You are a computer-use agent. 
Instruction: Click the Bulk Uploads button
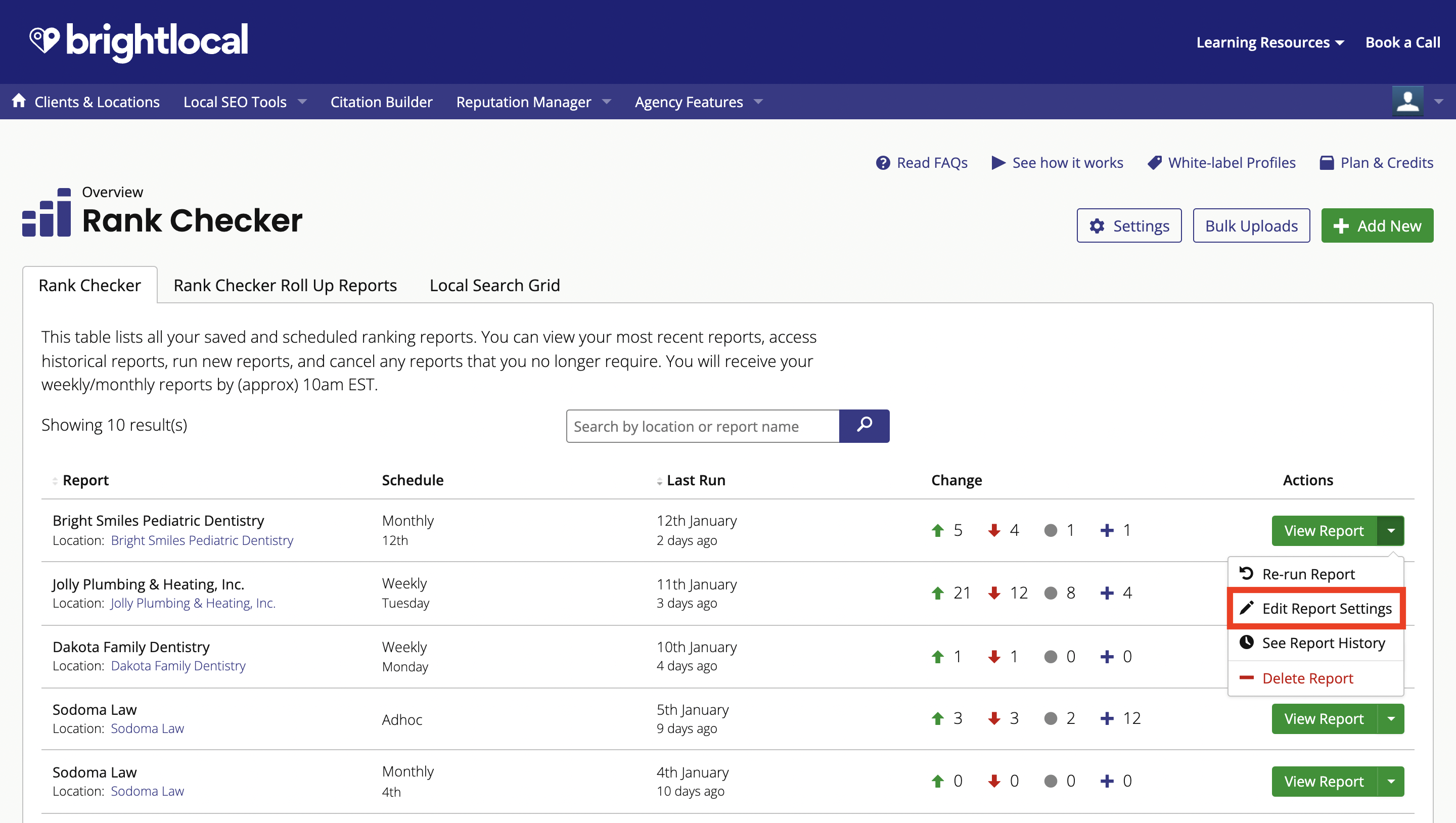pyautogui.click(x=1251, y=225)
